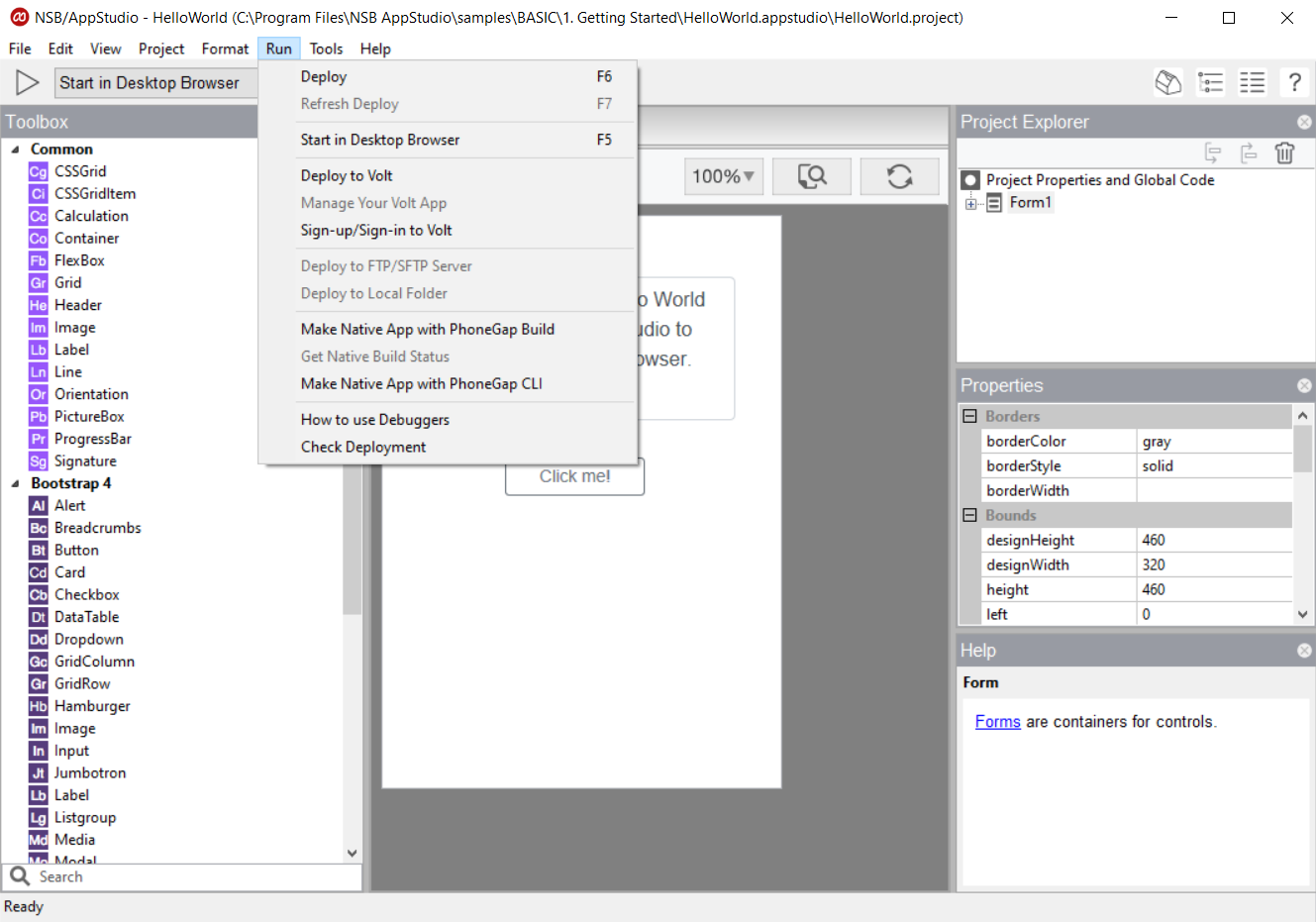
Task: Choose Sign-up/Sign-in to Volt
Action: click(x=447, y=231)
